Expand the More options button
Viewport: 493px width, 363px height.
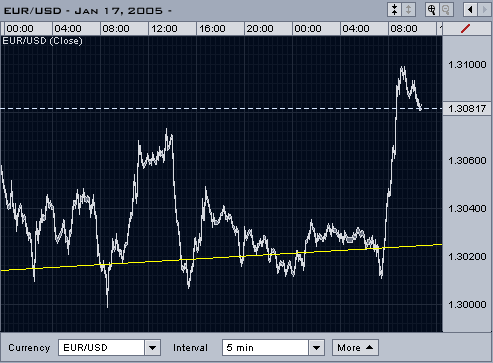[355, 348]
